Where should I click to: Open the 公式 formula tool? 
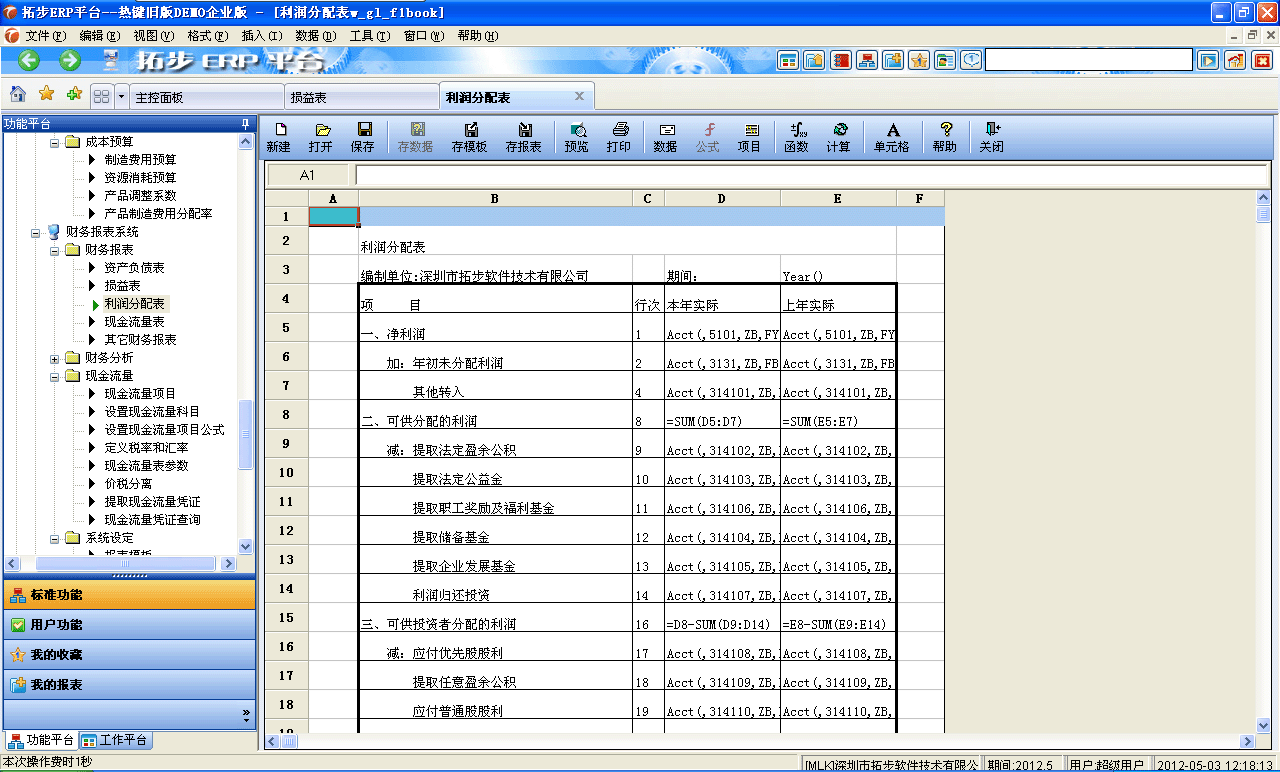pyautogui.click(x=707, y=136)
